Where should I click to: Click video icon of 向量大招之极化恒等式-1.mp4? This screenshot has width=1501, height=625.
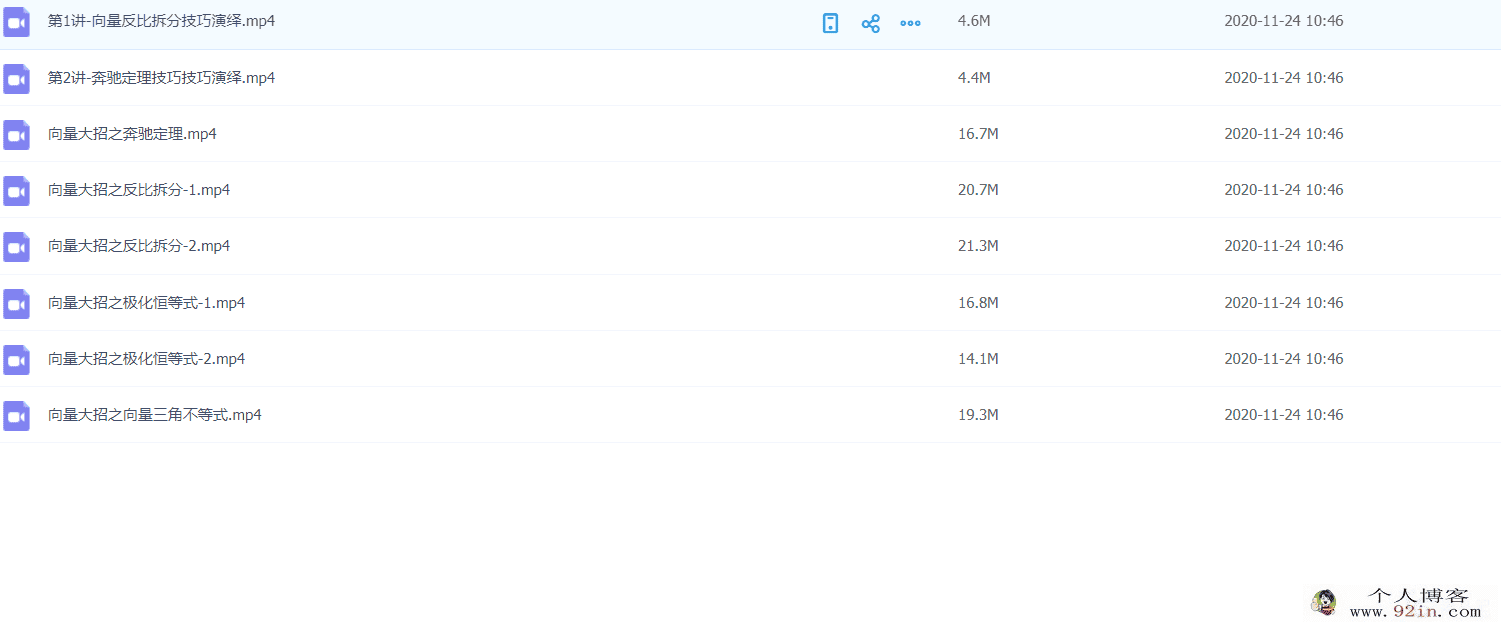pos(17,303)
